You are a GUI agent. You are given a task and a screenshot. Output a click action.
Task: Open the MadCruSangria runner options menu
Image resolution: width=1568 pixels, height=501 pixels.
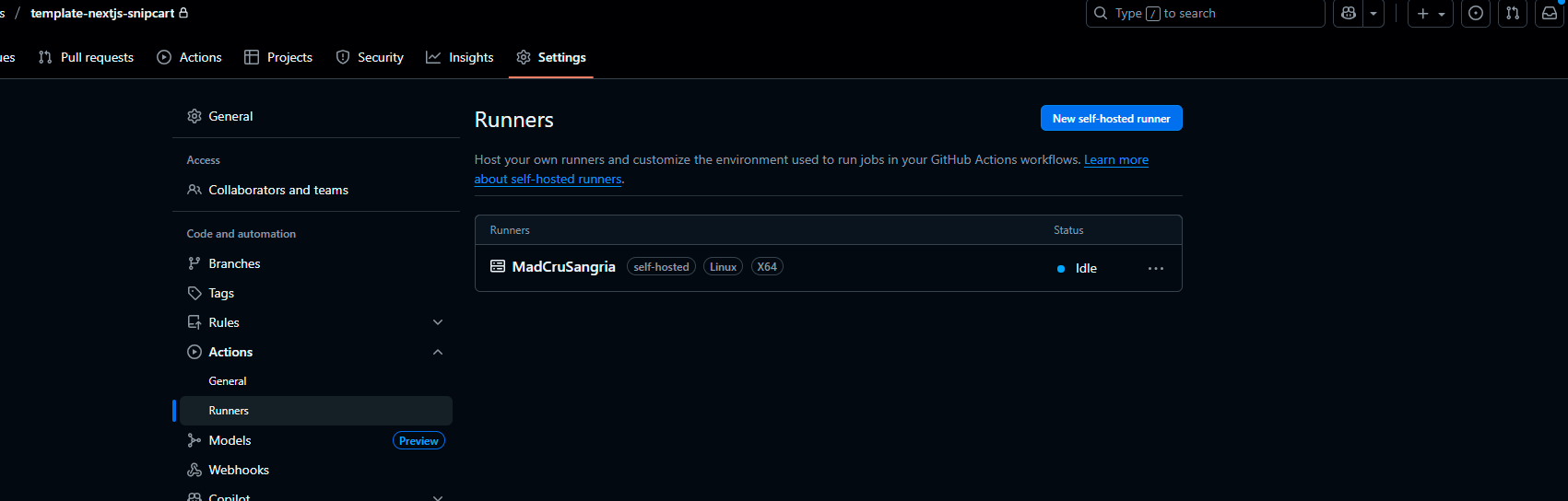[1156, 268]
